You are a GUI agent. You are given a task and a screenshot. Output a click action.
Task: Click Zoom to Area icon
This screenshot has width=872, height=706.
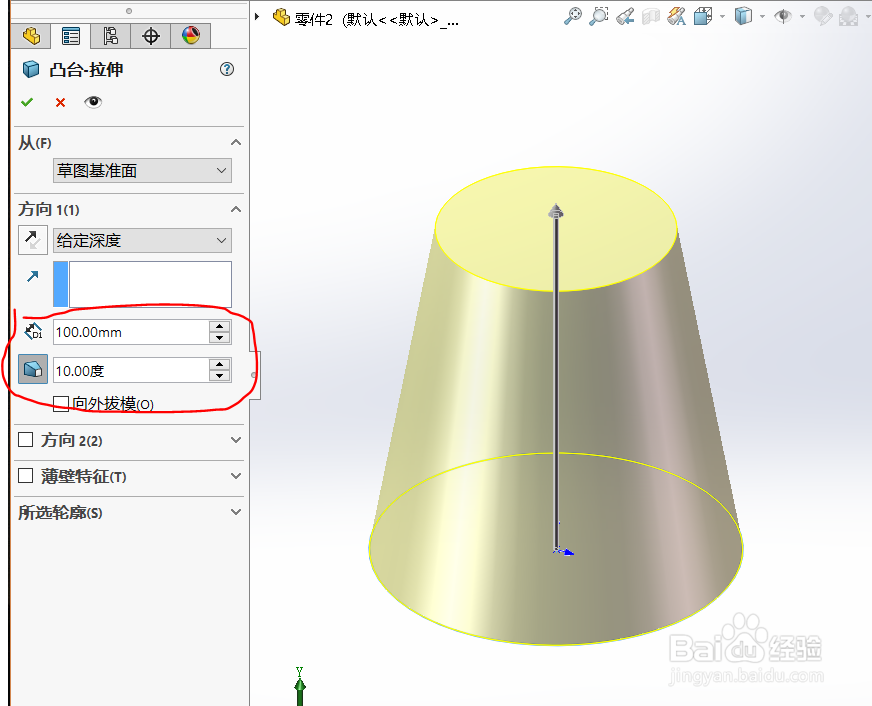[599, 16]
